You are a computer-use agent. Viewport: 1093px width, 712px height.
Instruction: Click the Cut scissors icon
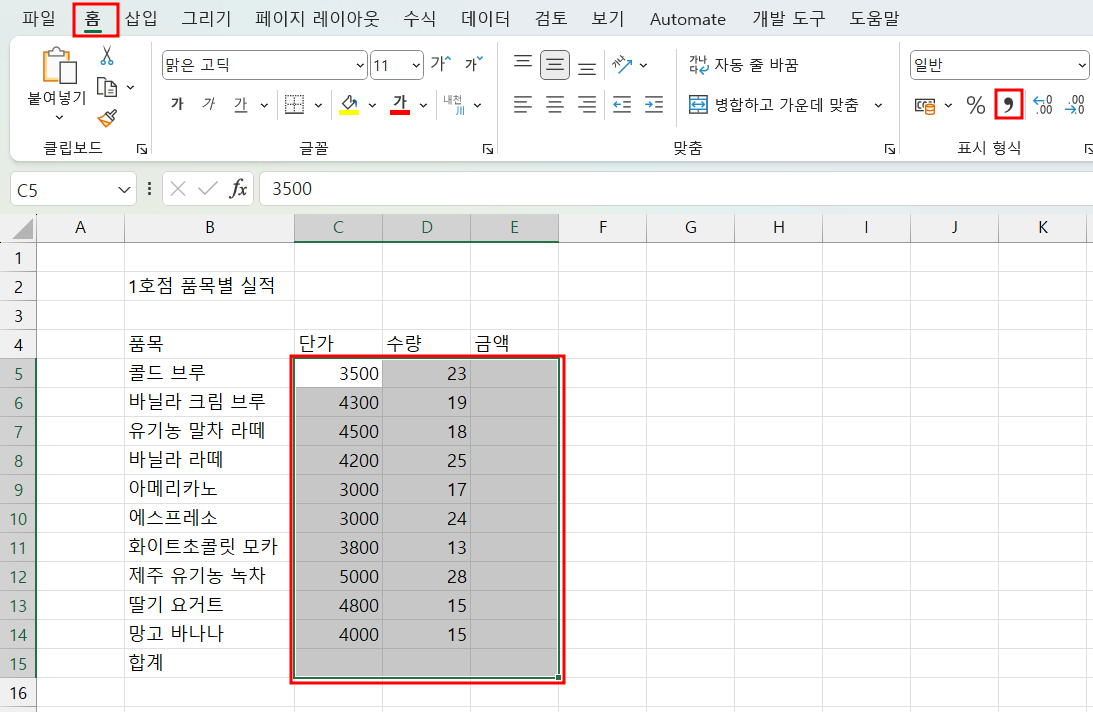click(x=107, y=55)
